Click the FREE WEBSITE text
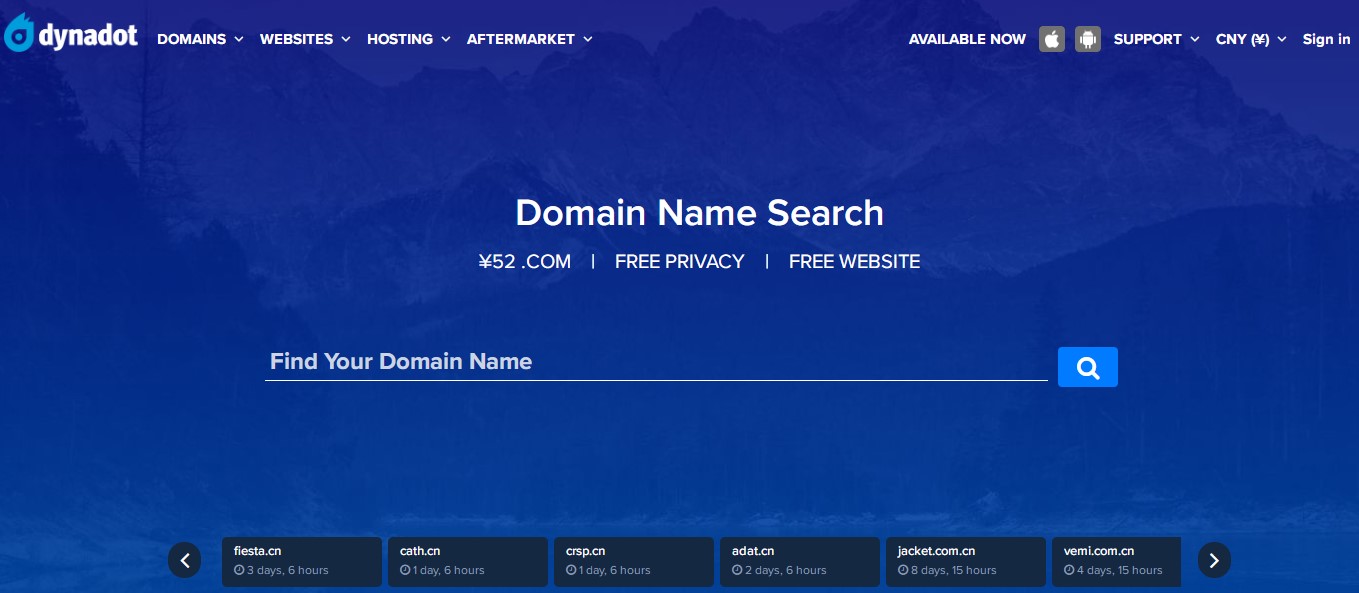This screenshot has height=593, width=1359. pos(854,262)
